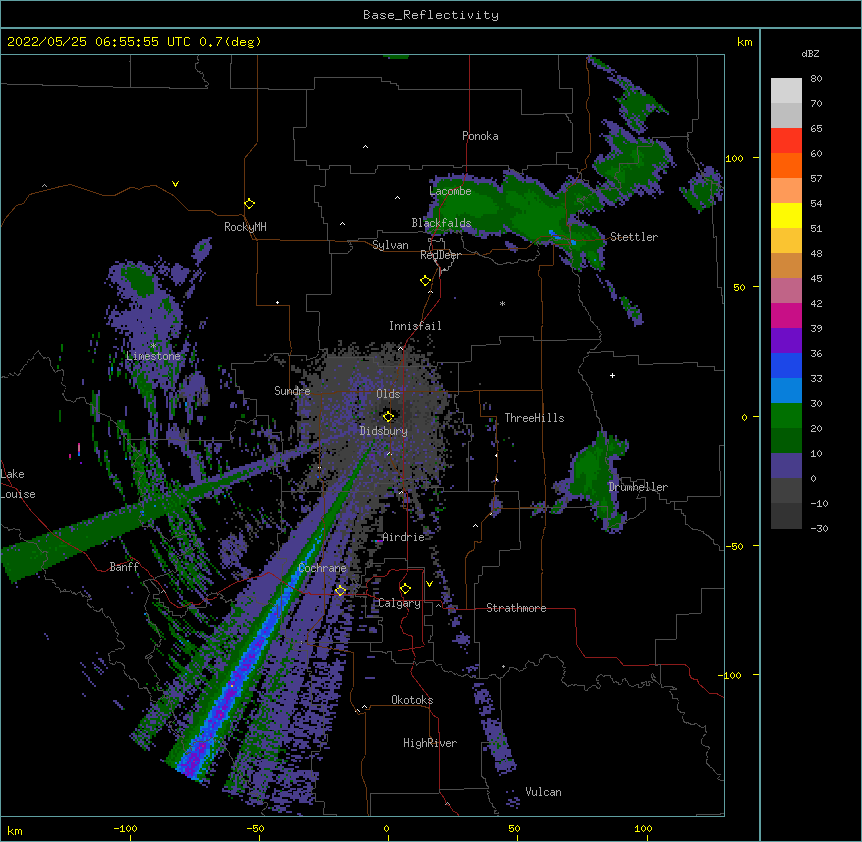
Task: Select the Calgary label
Action: (x=399, y=603)
